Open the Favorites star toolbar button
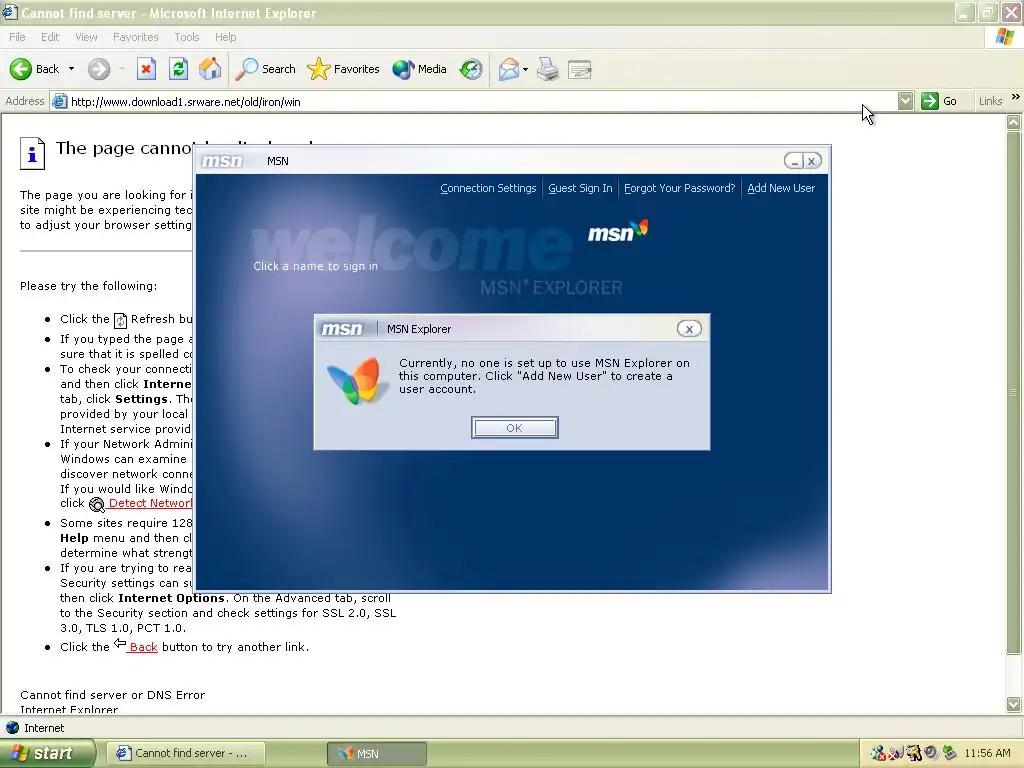Screen dimensions: 1024x768 click(x=343, y=69)
